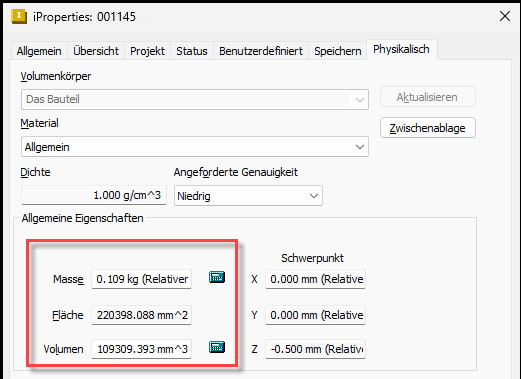Close the iProperties dialog

[x=505, y=16]
